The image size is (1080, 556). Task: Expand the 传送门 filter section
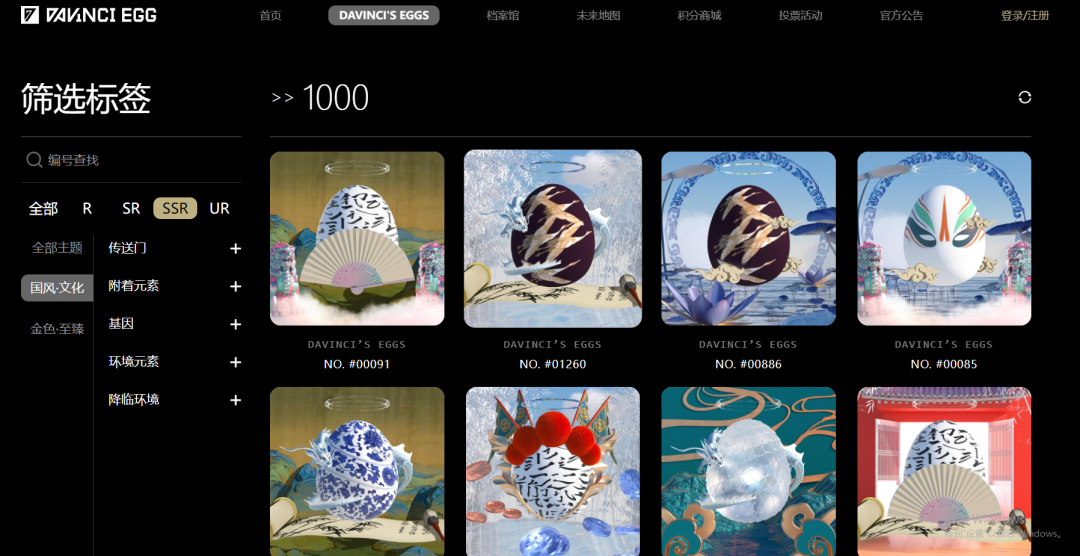(236, 248)
